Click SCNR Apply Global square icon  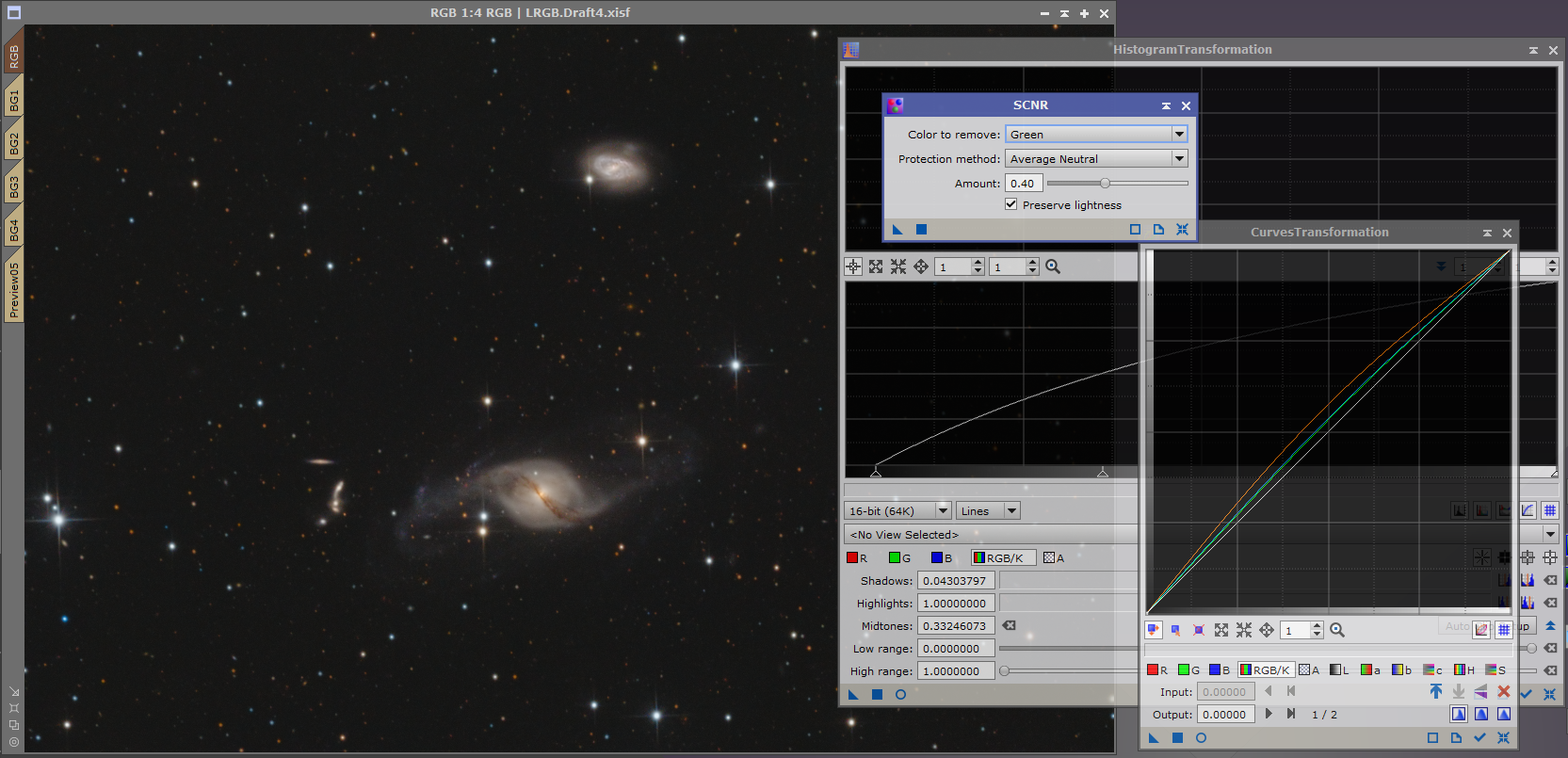coord(922,229)
